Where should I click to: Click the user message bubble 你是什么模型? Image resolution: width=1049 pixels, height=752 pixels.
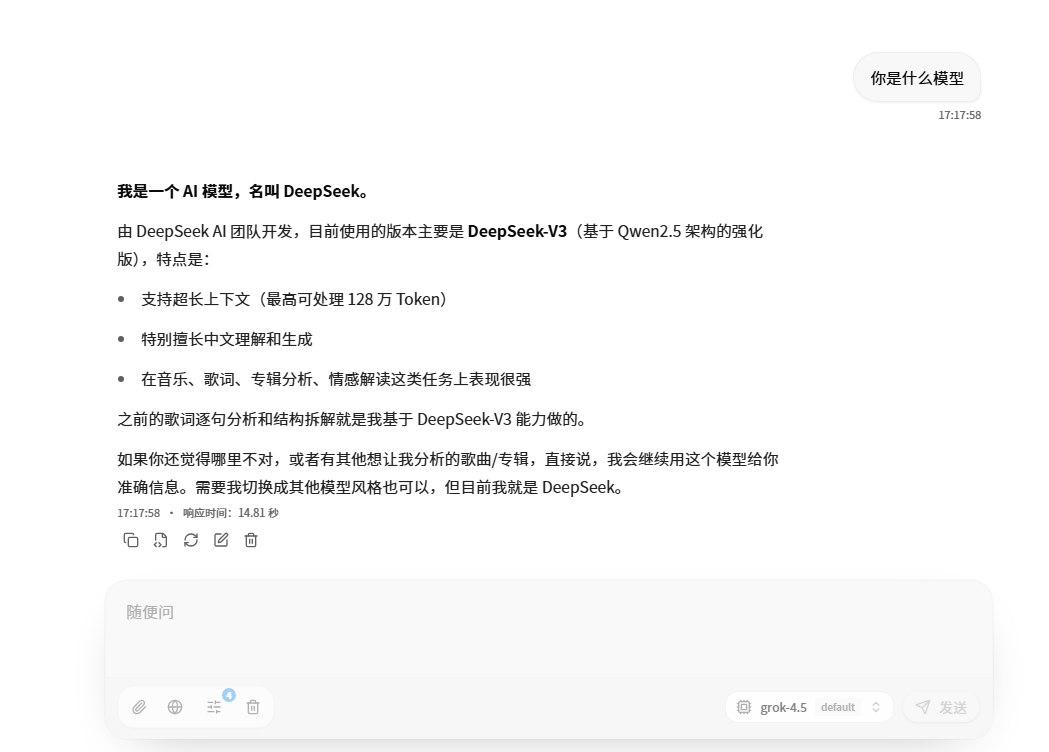point(917,78)
